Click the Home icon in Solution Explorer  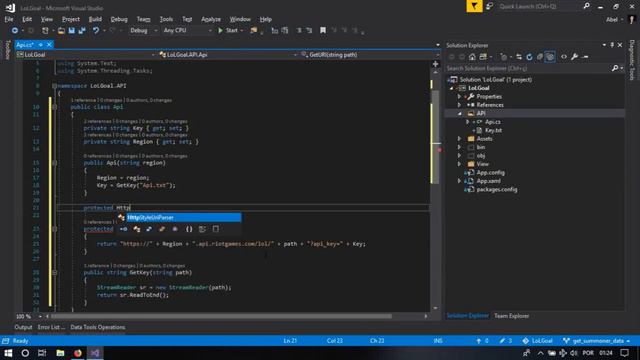pos(472,57)
